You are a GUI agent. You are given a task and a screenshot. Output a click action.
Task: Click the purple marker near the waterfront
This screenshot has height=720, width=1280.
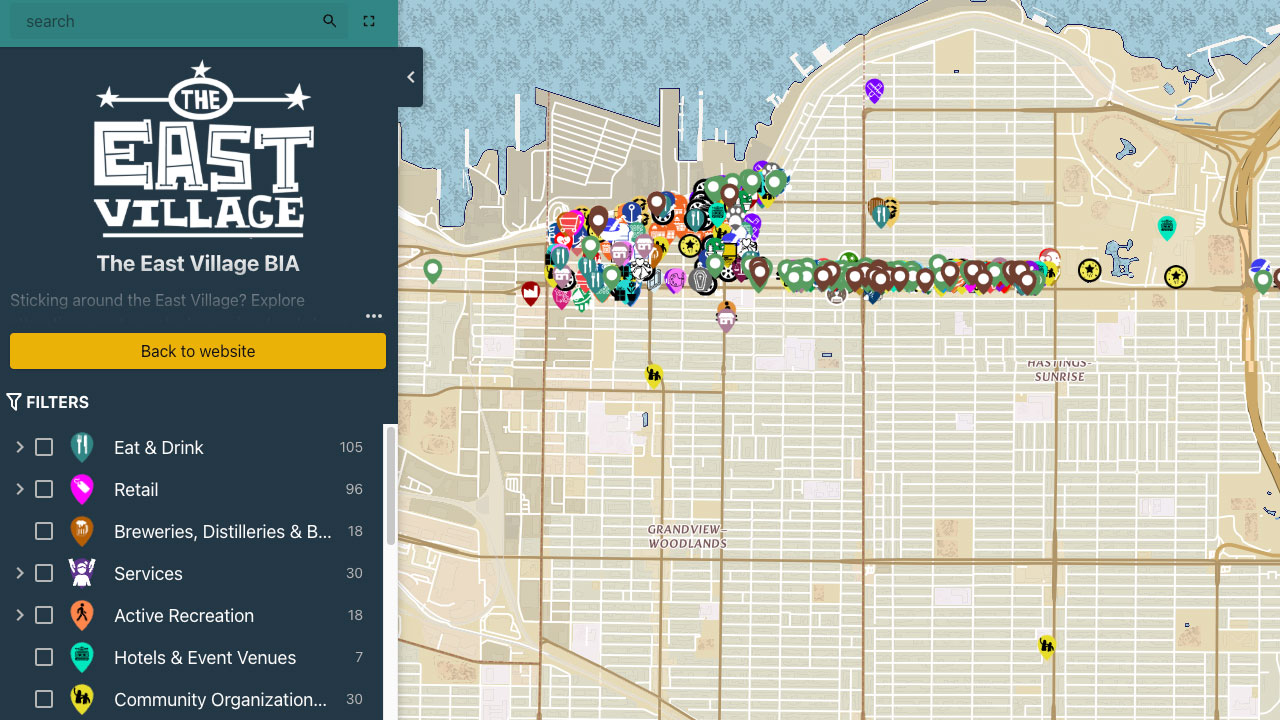coord(874,90)
